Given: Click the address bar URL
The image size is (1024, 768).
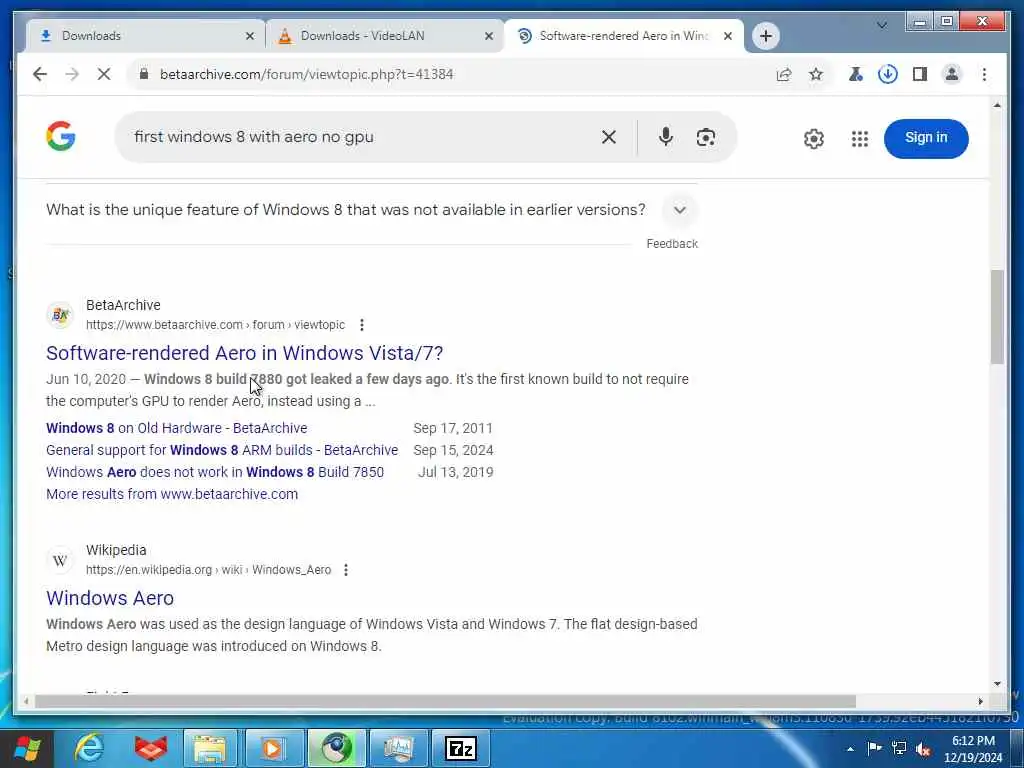Looking at the screenshot, I should point(306,74).
